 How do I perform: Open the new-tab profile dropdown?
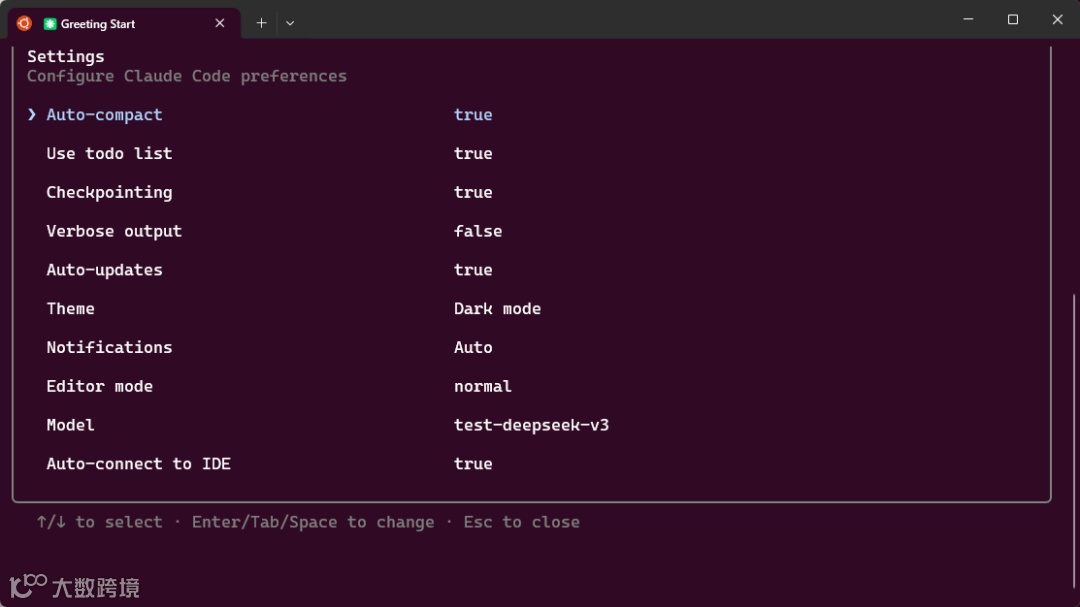(x=290, y=23)
